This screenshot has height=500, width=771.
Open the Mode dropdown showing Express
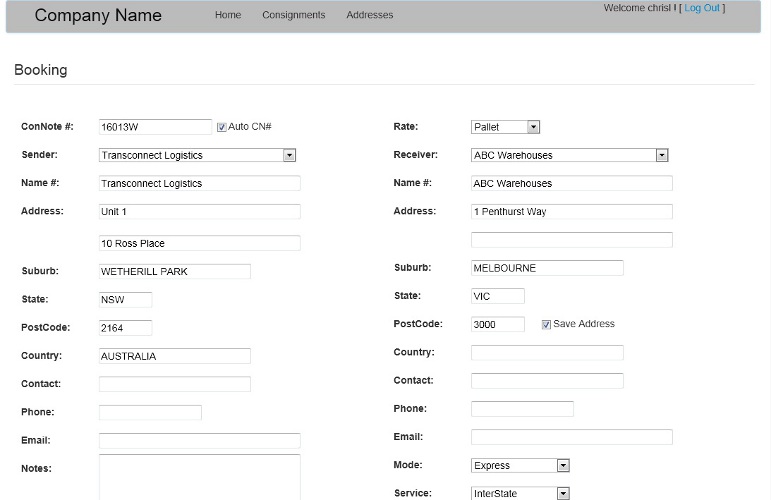pyautogui.click(x=520, y=465)
